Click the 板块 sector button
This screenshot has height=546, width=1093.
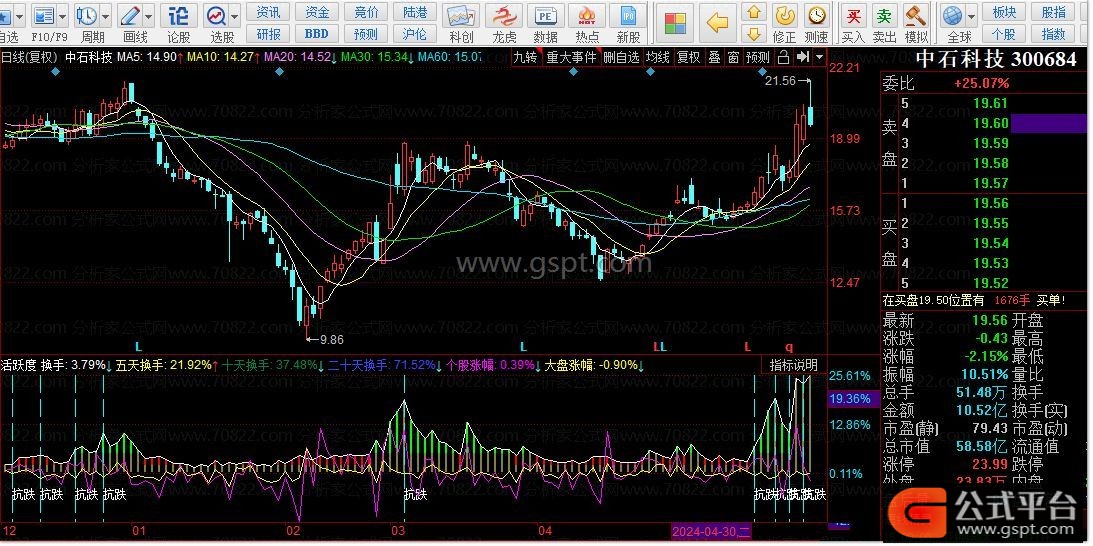tap(1004, 12)
